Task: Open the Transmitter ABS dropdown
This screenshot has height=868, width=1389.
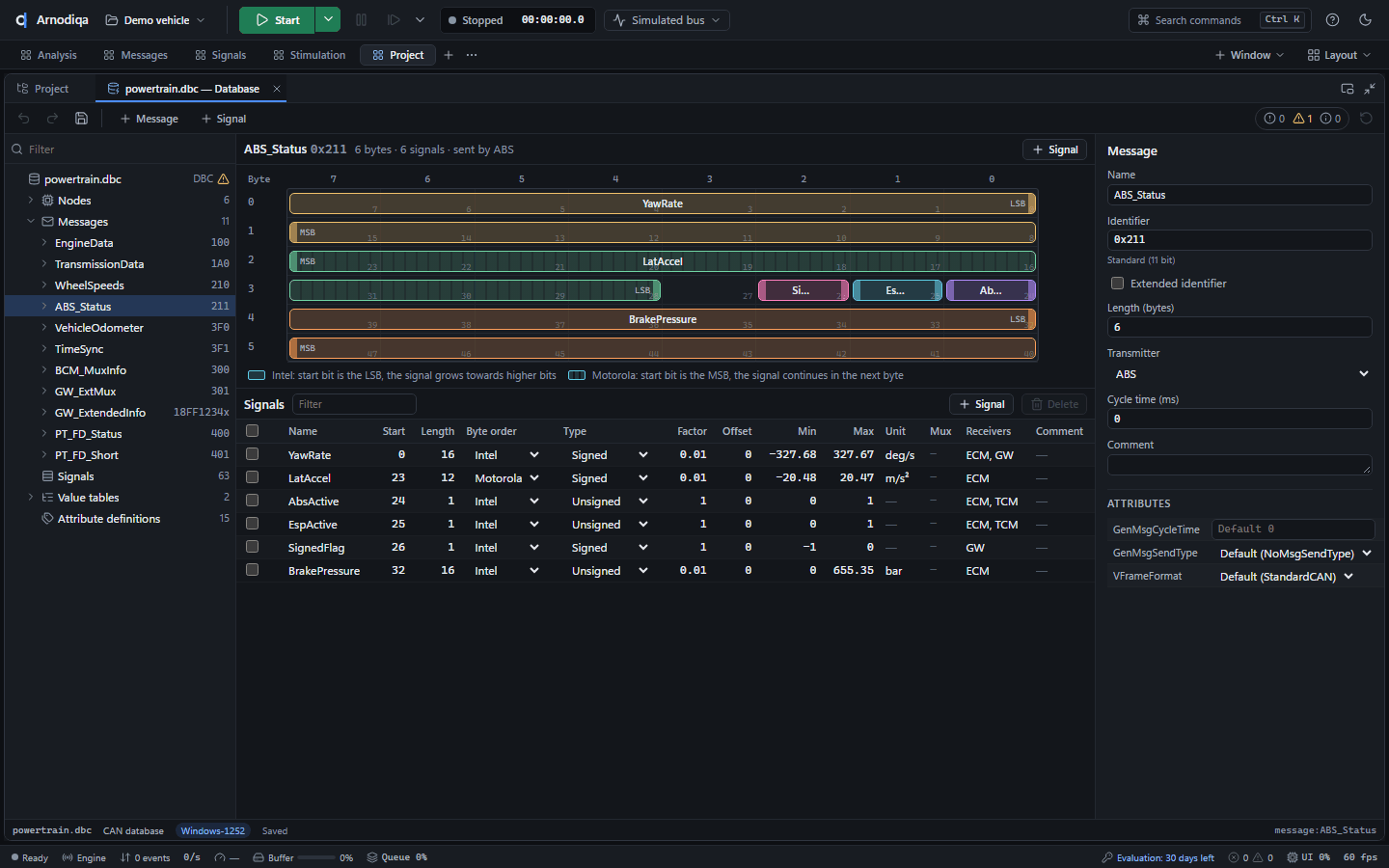Action: click(1239, 374)
